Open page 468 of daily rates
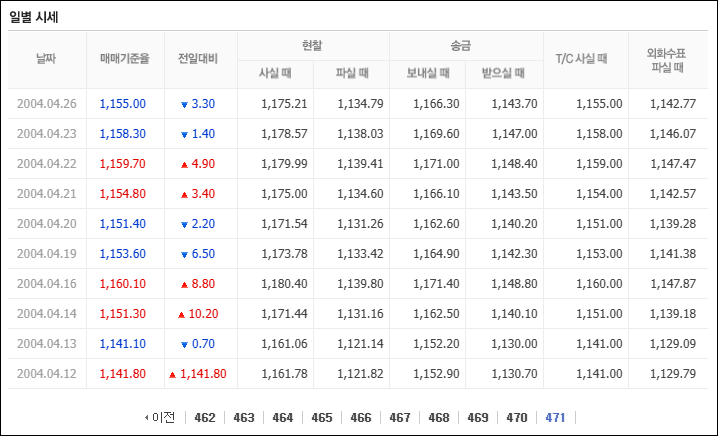The height and width of the screenshot is (436, 718). pyautogui.click(x=439, y=418)
